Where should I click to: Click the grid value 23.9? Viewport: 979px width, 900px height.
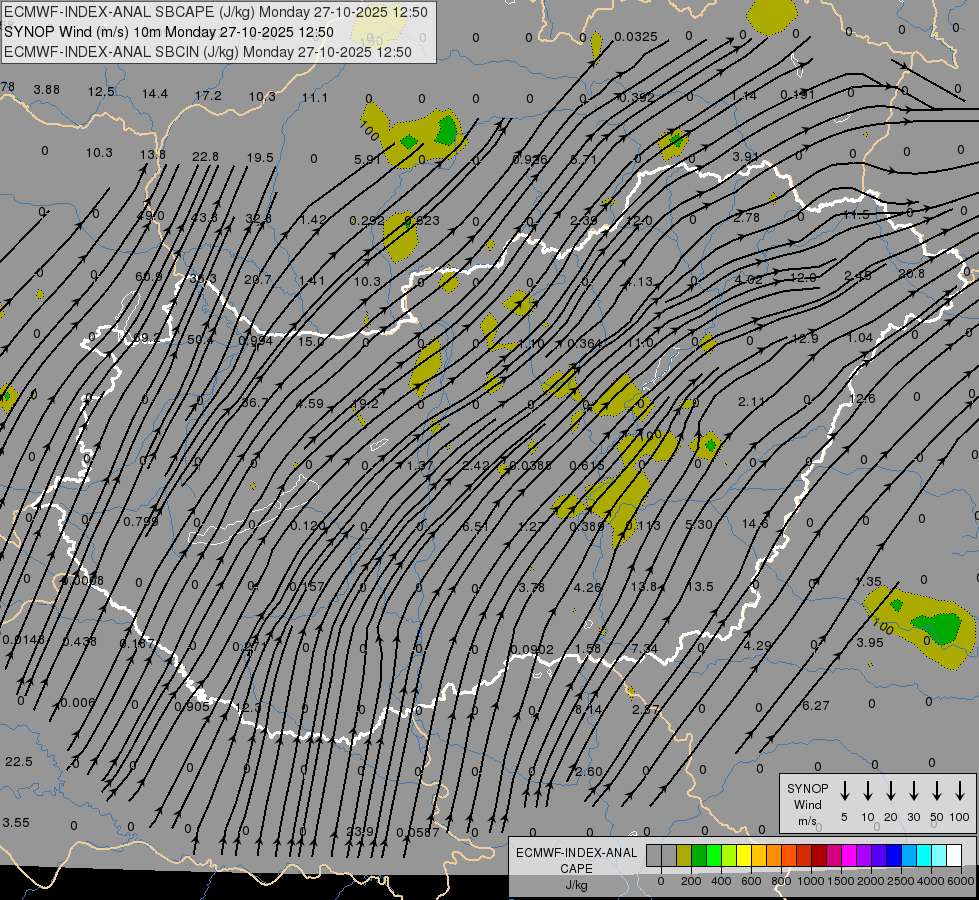click(360, 832)
